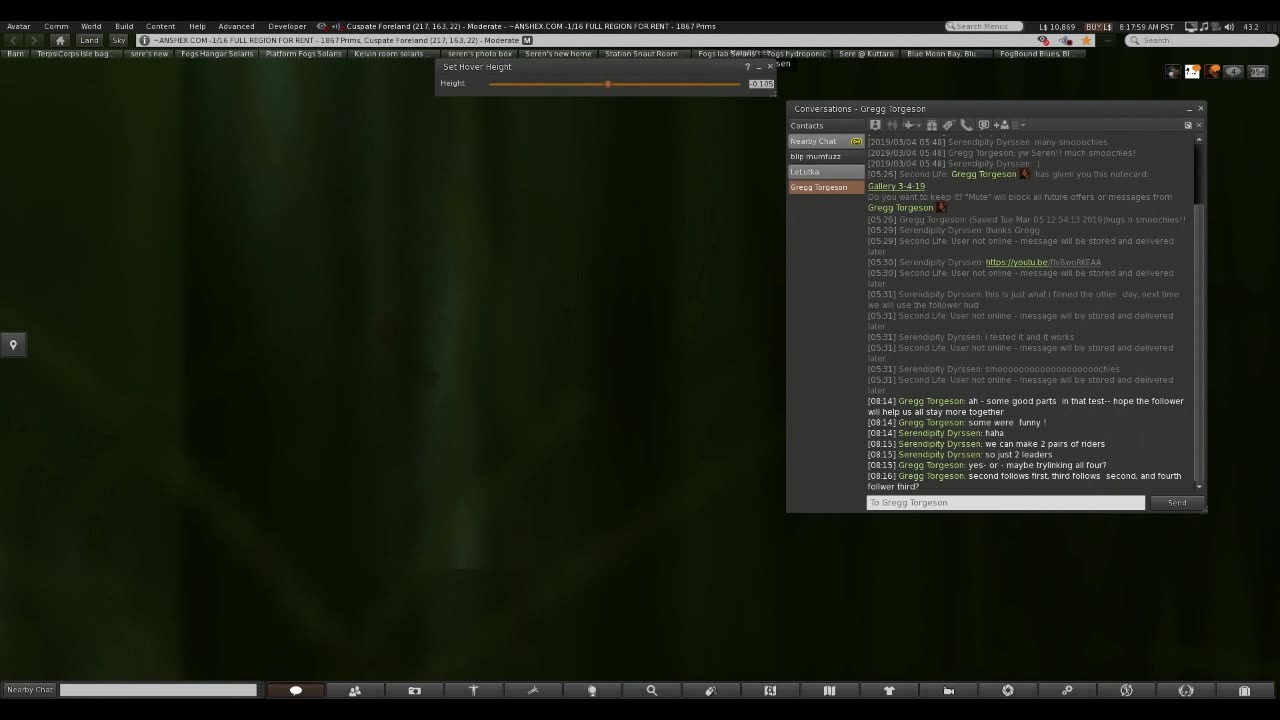Open the World menu
The image size is (1280, 720).
(91, 26)
